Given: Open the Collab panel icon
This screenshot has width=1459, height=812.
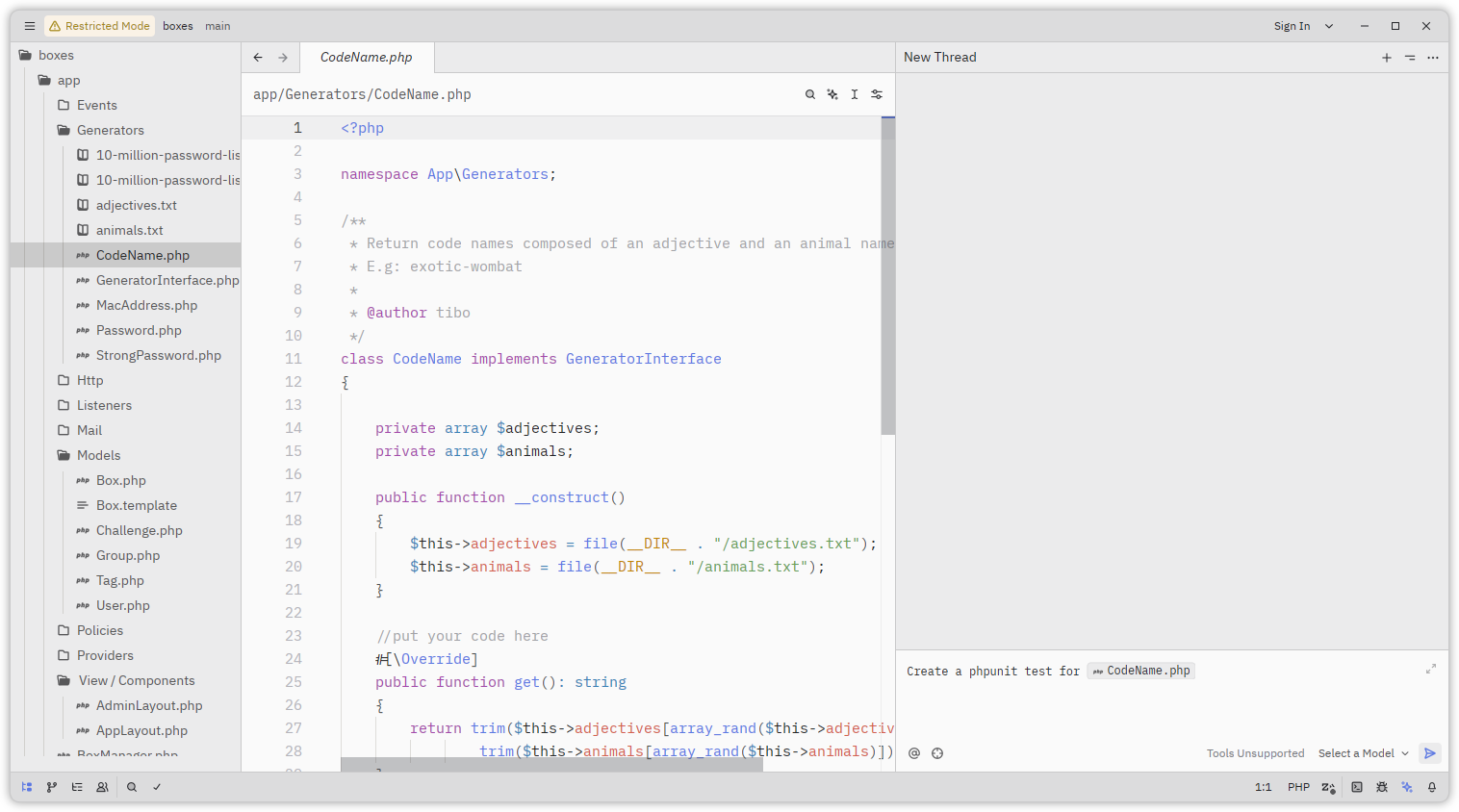Looking at the screenshot, I should click(x=102, y=787).
